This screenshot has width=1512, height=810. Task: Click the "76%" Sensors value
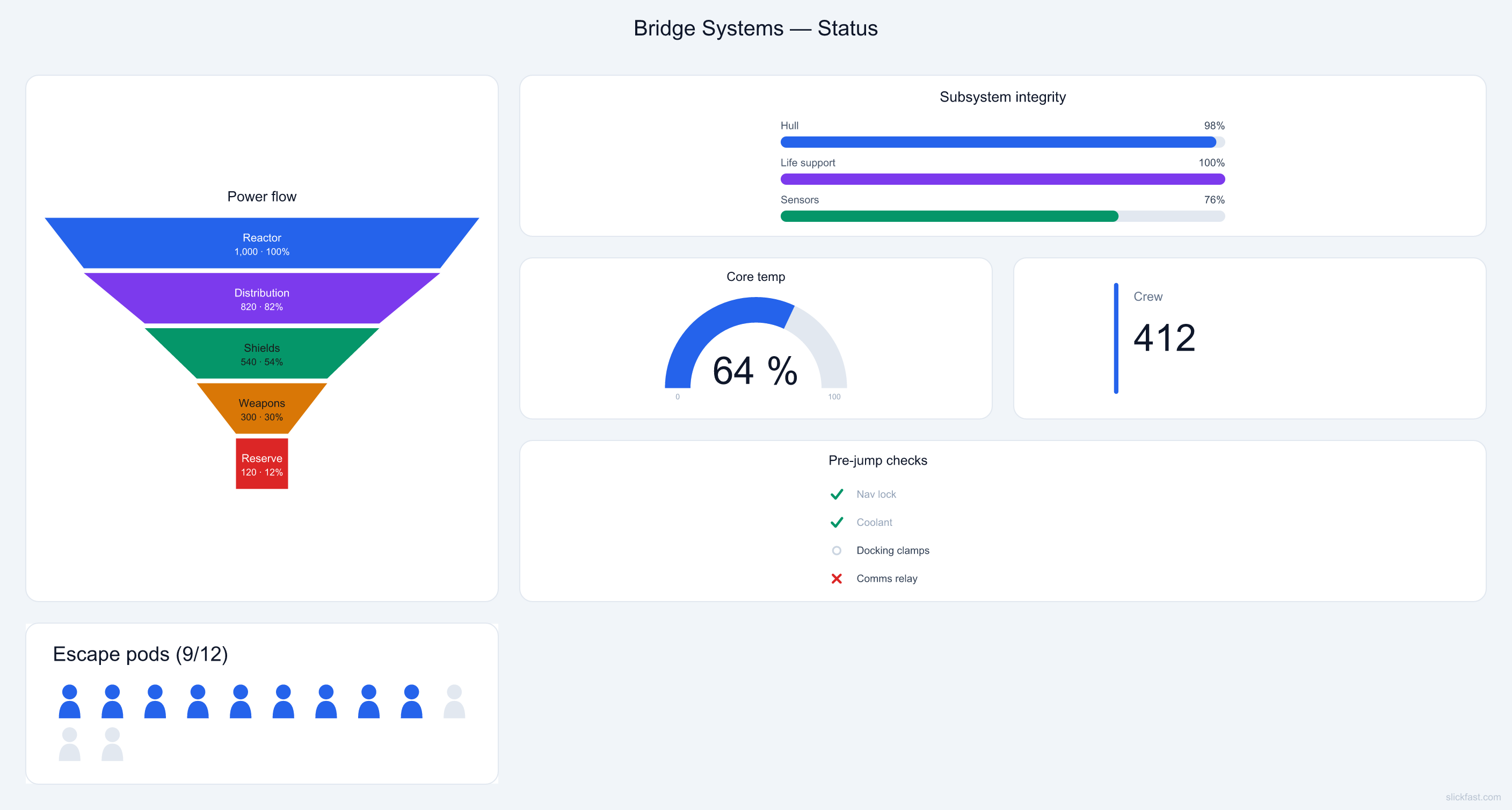(x=1214, y=200)
